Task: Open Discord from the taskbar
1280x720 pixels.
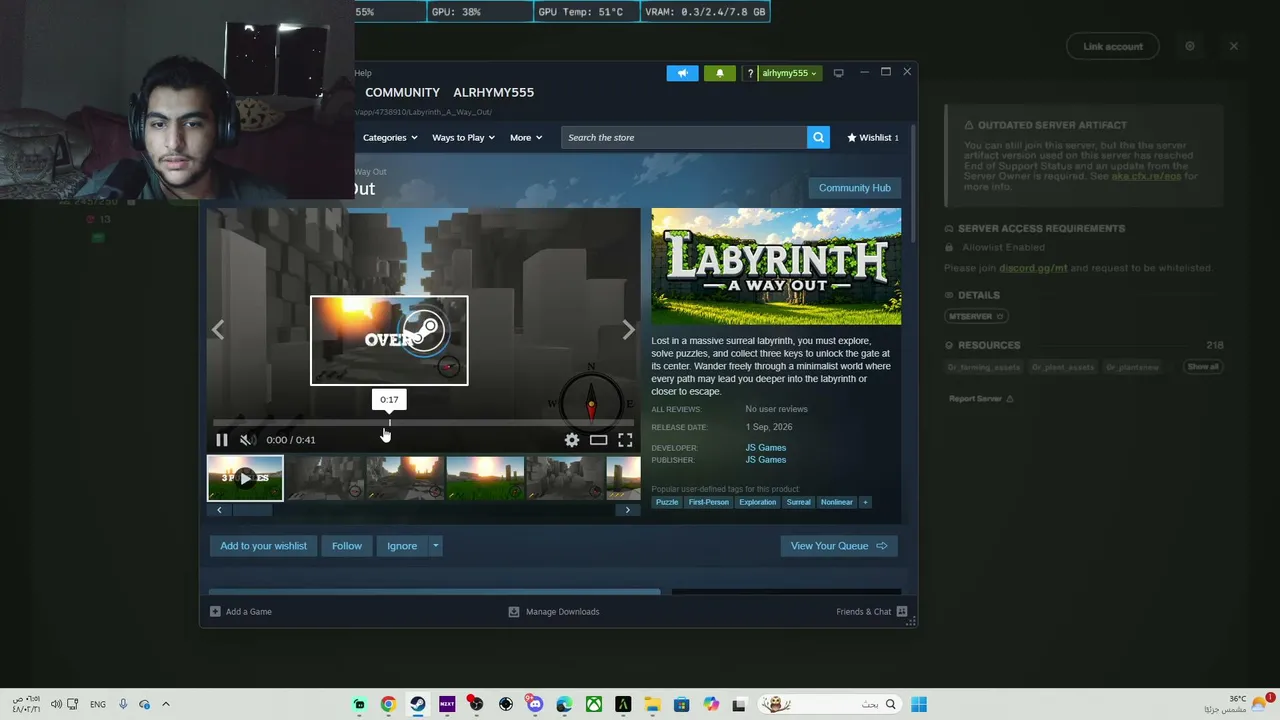Action: (x=535, y=704)
